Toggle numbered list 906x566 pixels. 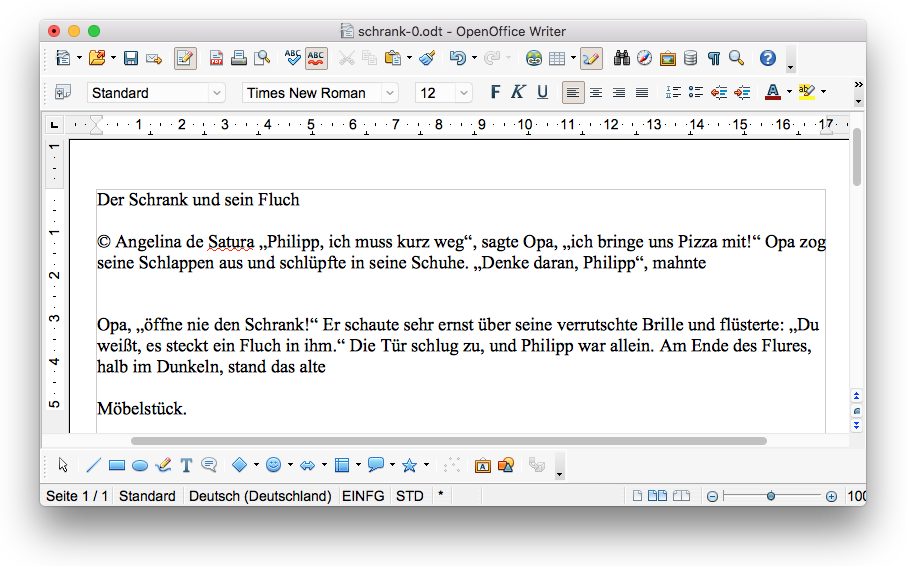[673, 92]
